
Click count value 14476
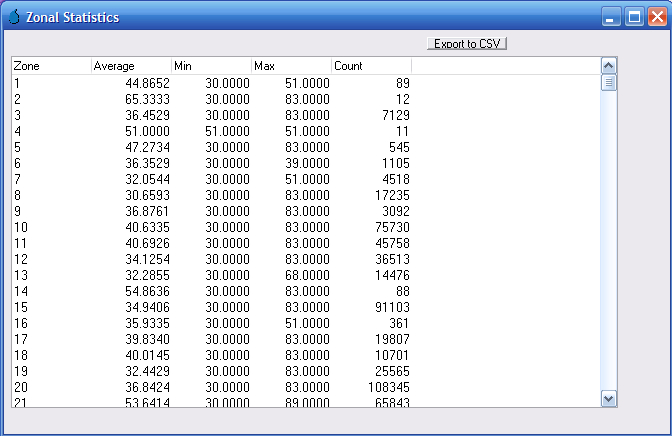point(393,275)
